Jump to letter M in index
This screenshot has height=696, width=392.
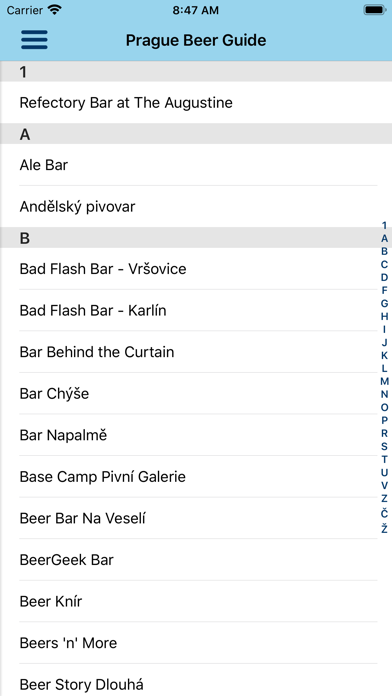coord(384,381)
